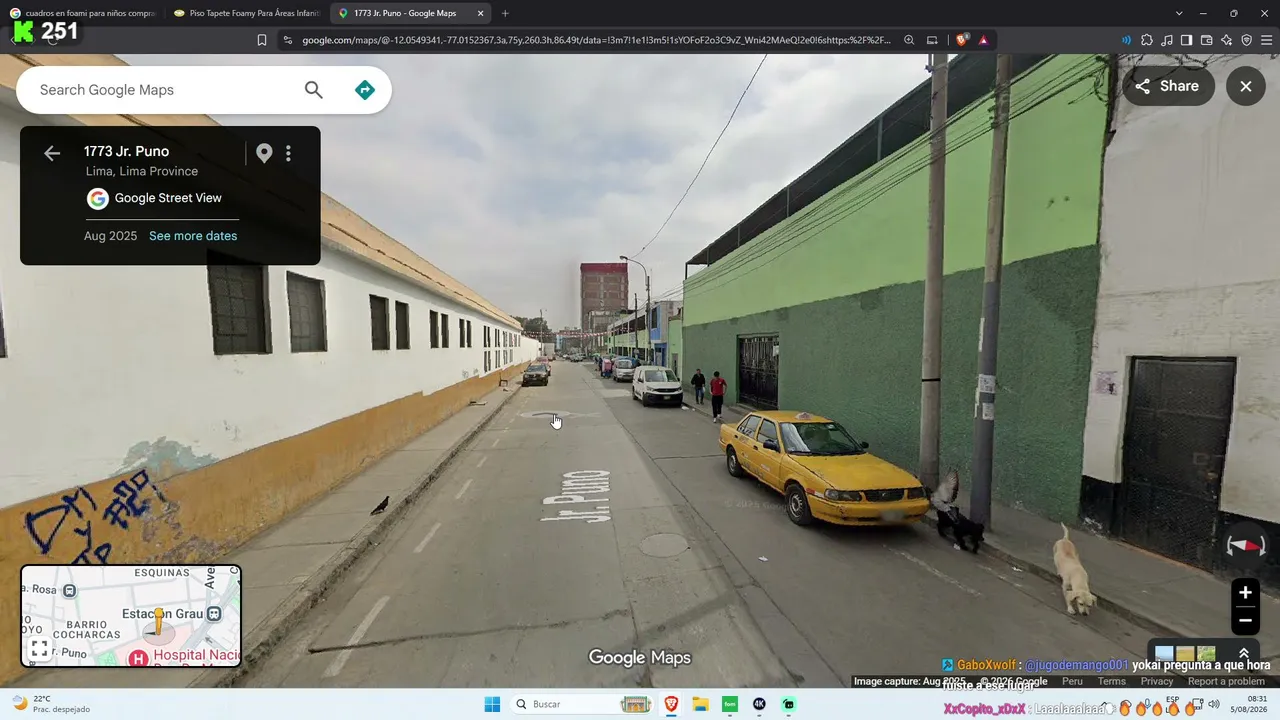Open the weather widget showing 22°C
The image size is (1280, 720).
click(x=50, y=704)
